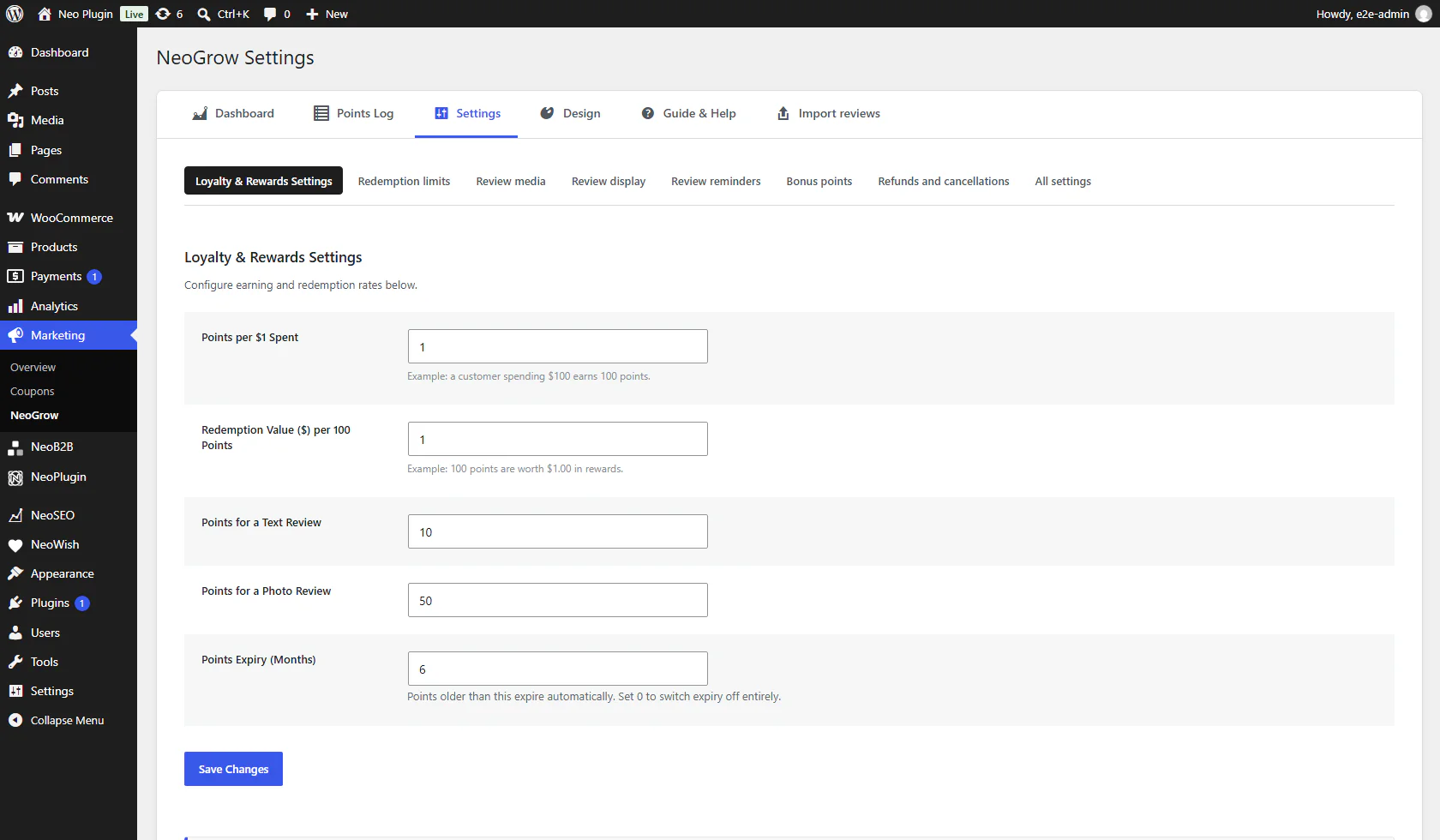This screenshot has width=1440, height=840.
Task: Click the NeoPlugin sidebar icon
Action: pos(15,477)
